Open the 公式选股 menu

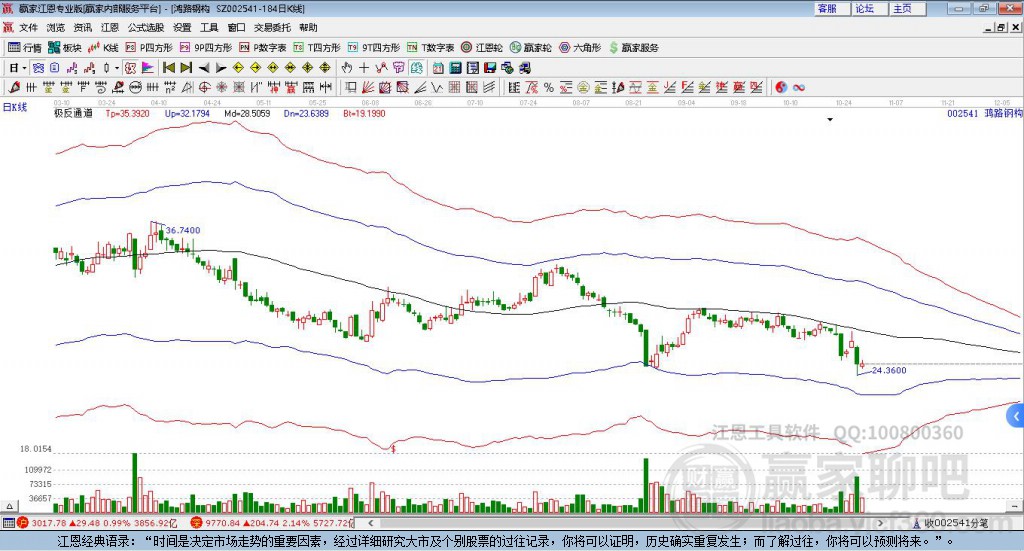click(x=146, y=28)
